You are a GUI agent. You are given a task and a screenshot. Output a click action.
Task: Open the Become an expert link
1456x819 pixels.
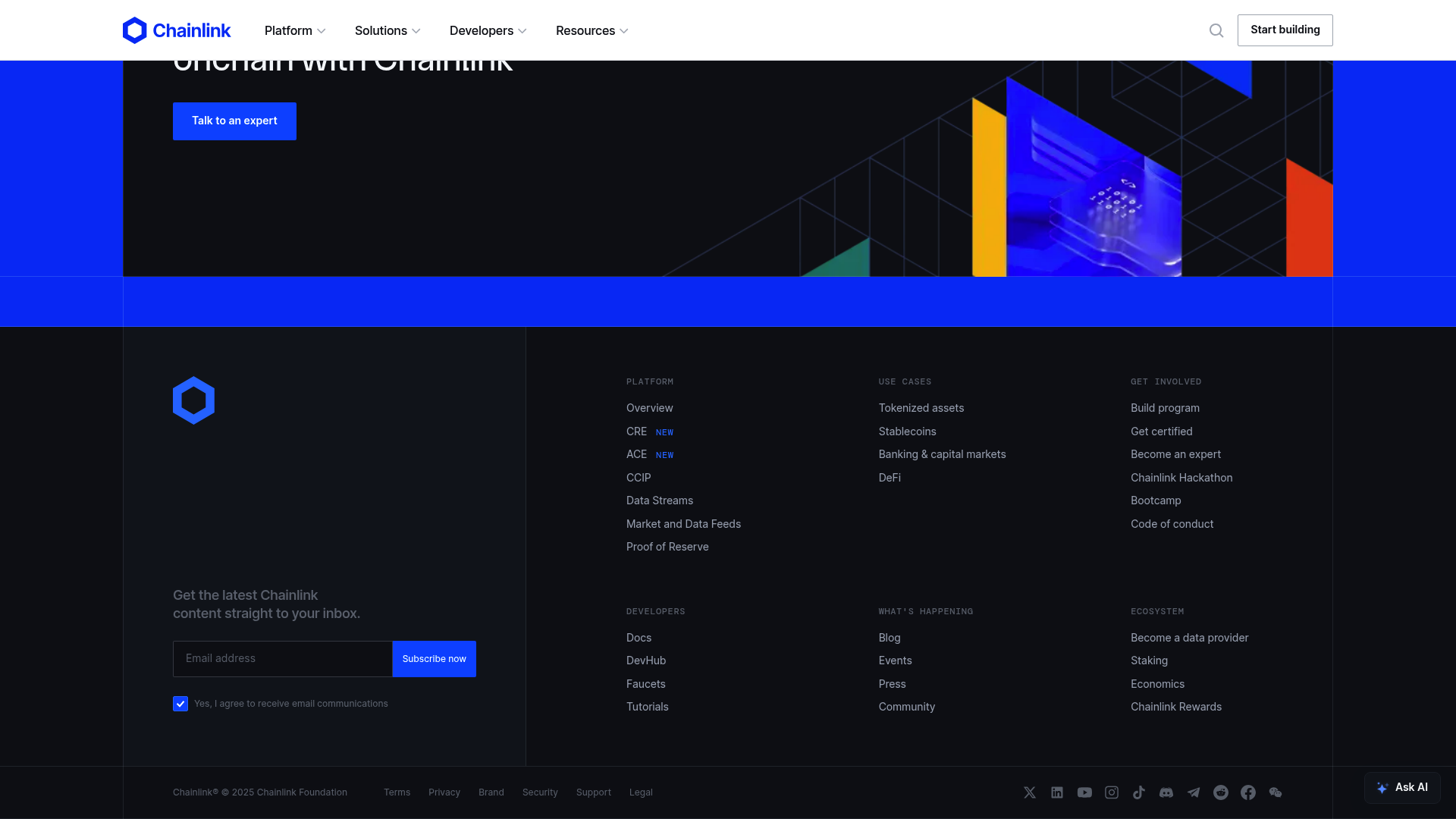click(1176, 454)
